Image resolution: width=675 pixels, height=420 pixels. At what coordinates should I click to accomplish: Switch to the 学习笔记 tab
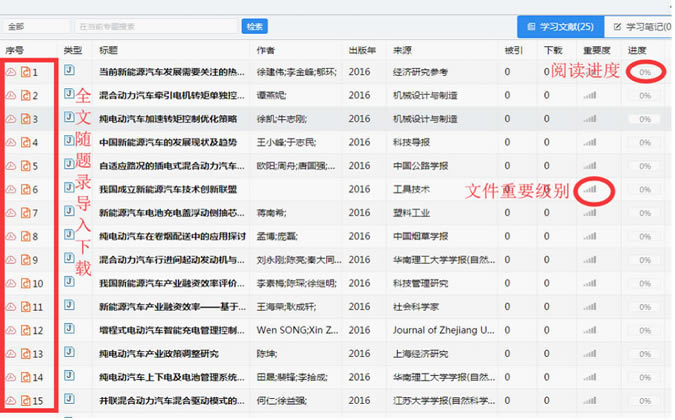pyautogui.click(x=642, y=26)
